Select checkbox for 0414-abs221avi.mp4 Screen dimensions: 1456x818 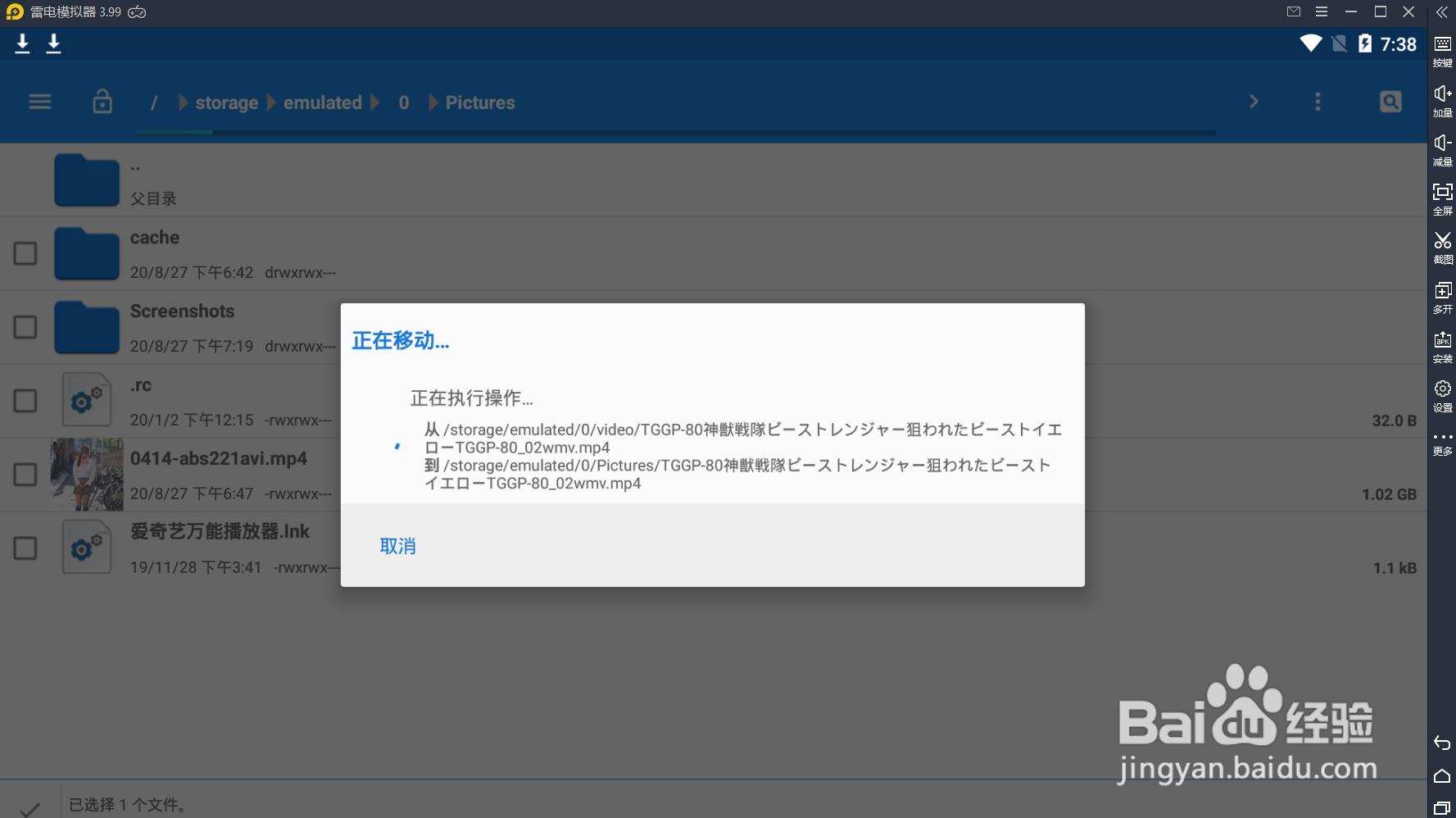(x=25, y=474)
